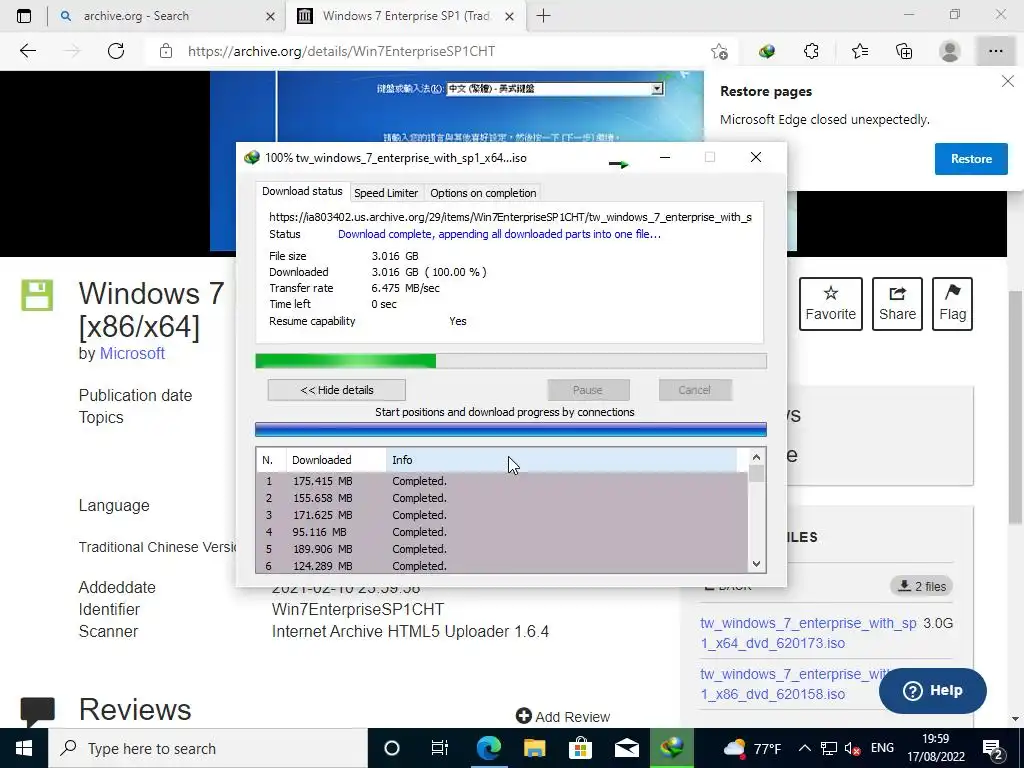Select connection row 5 with 189.906 MB
The width and height of the screenshot is (1024, 768).
(x=502, y=549)
